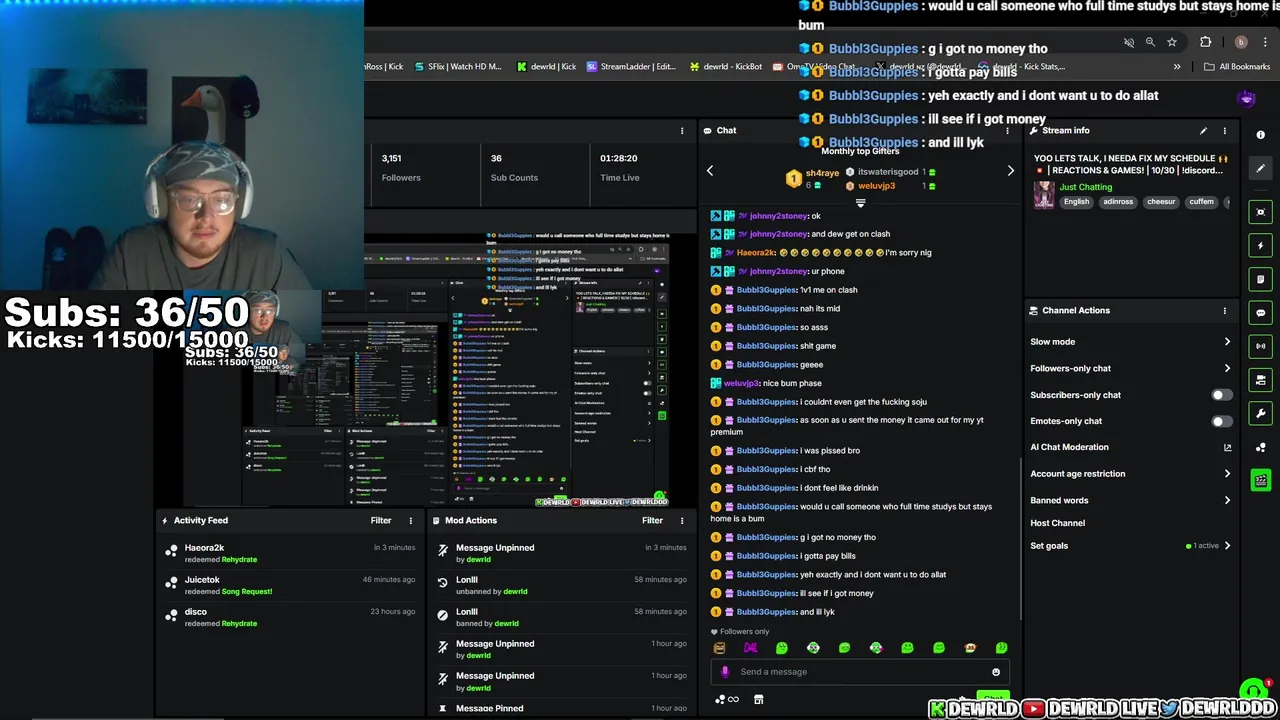The width and height of the screenshot is (1280, 720).
Task: Click the Host Channel action
Action: coord(1057,523)
